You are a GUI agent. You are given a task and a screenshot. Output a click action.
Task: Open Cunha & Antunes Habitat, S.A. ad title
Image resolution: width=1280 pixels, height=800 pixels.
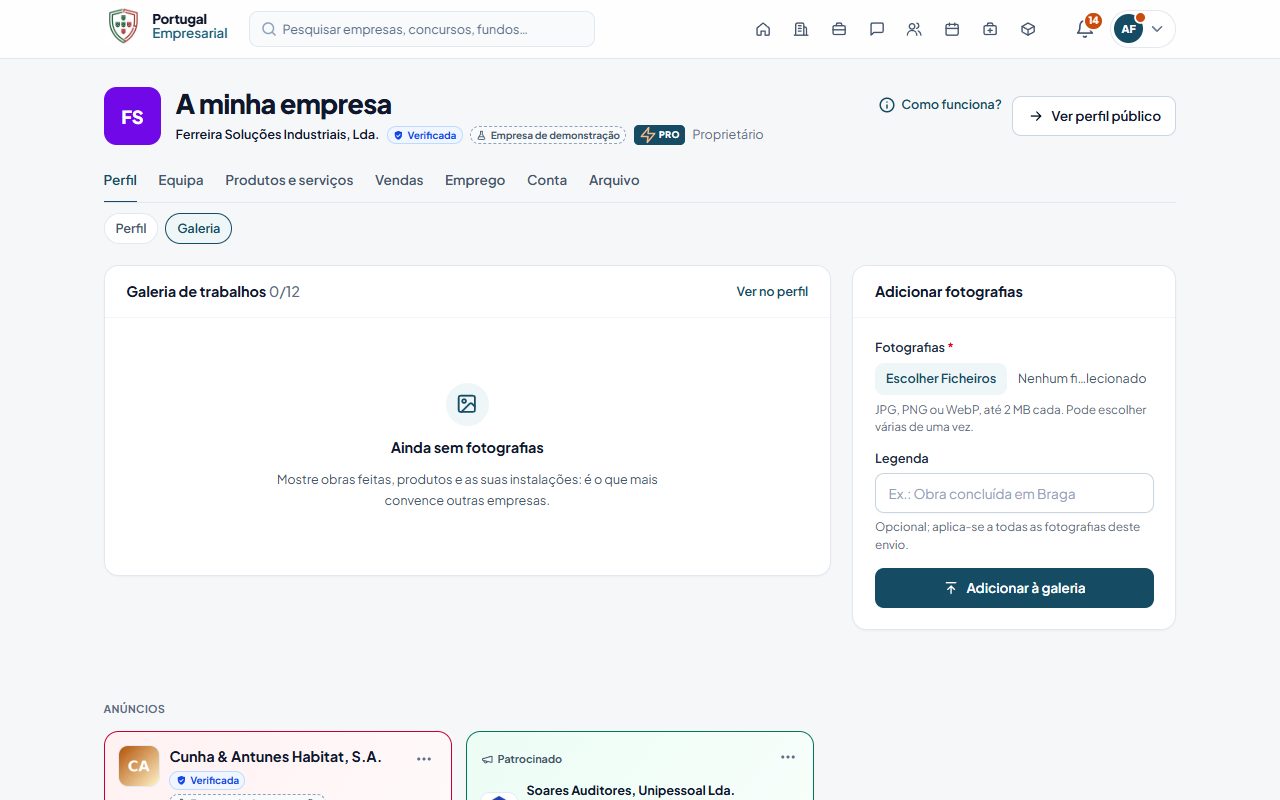coord(276,757)
